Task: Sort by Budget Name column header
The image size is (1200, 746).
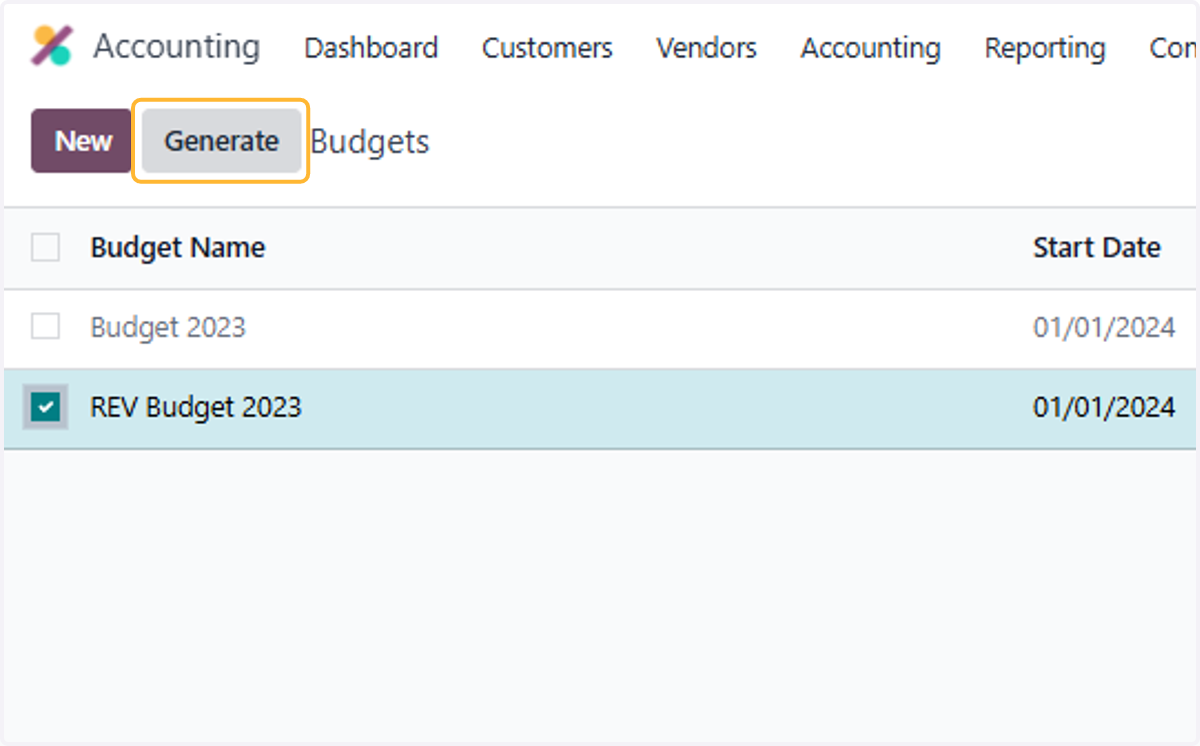Action: click(178, 247)
